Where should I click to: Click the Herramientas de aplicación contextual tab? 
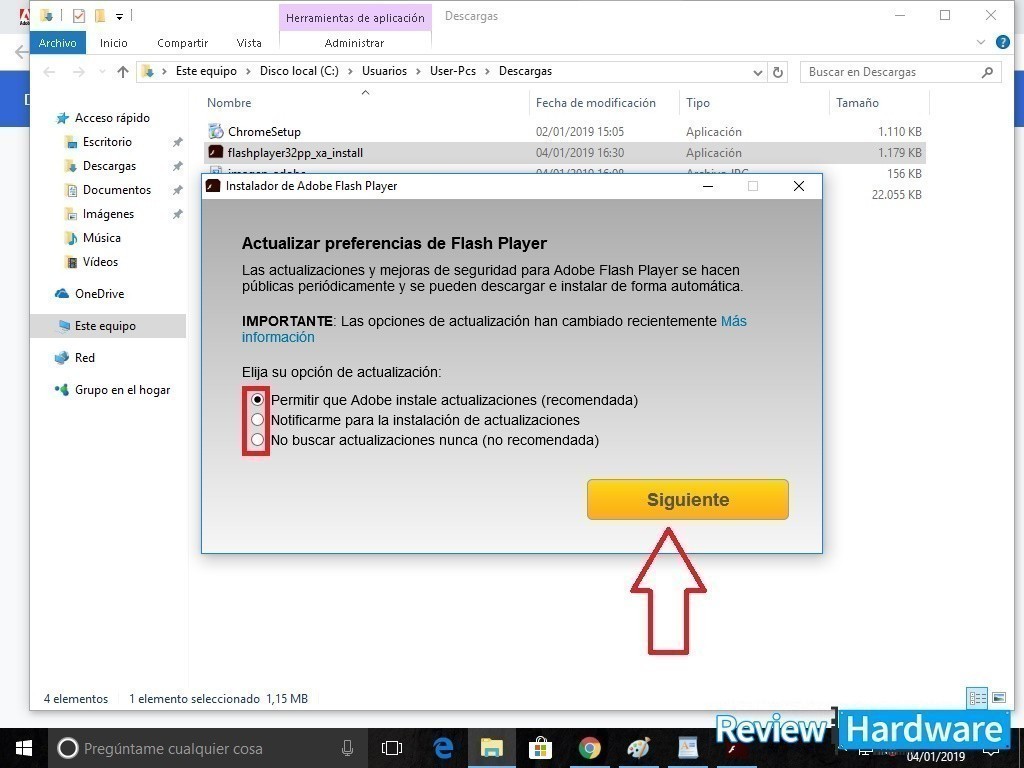coord(355,18)
